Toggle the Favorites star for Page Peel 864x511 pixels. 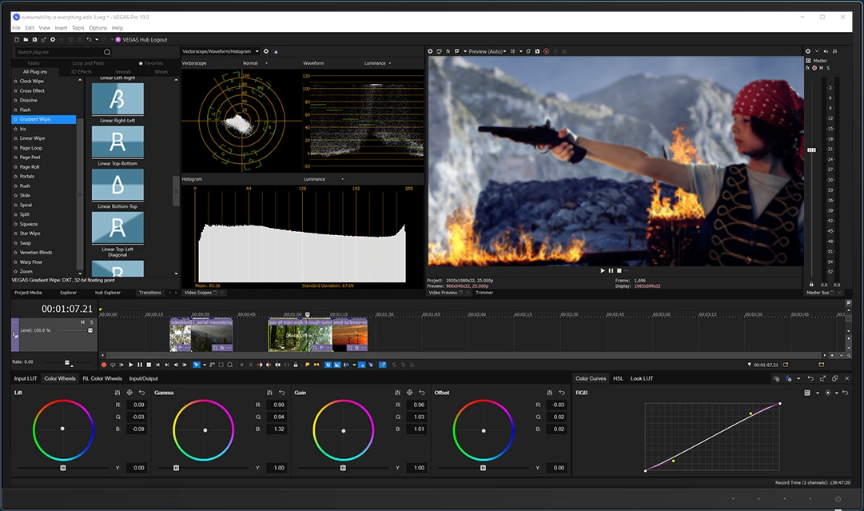click(15, 158)
